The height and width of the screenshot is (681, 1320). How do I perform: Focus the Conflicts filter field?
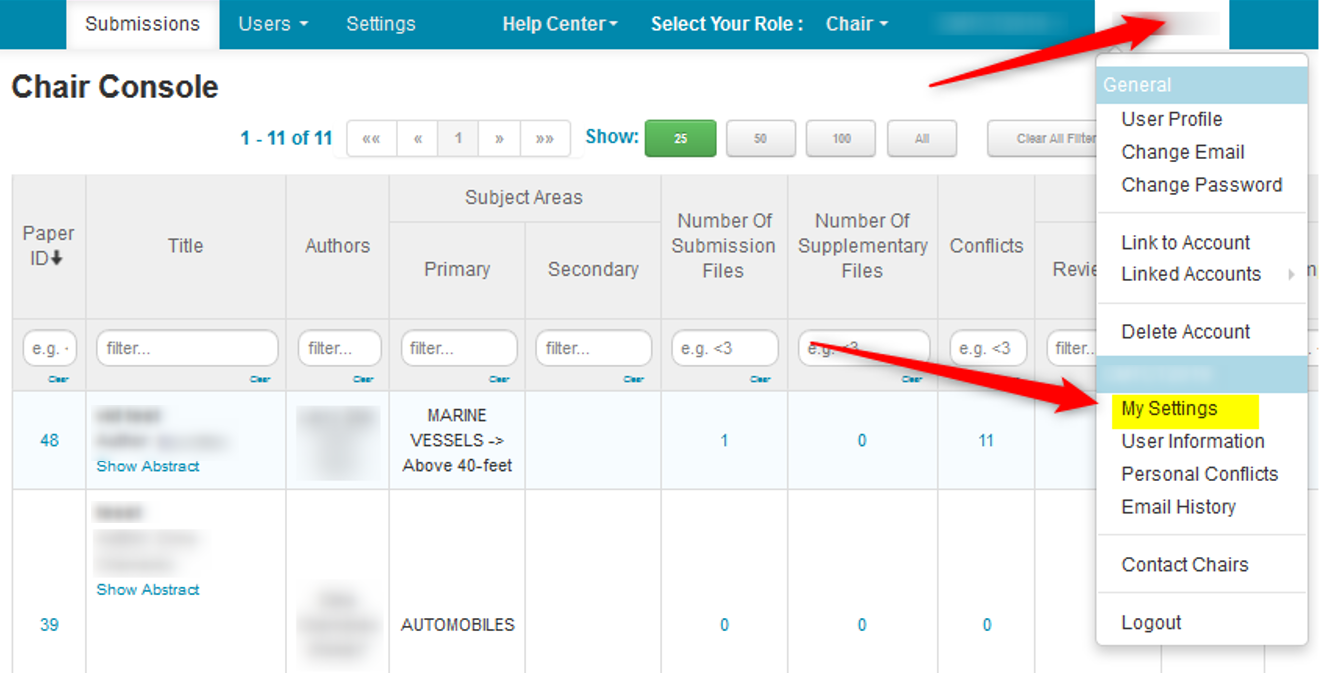pos(987,348)
